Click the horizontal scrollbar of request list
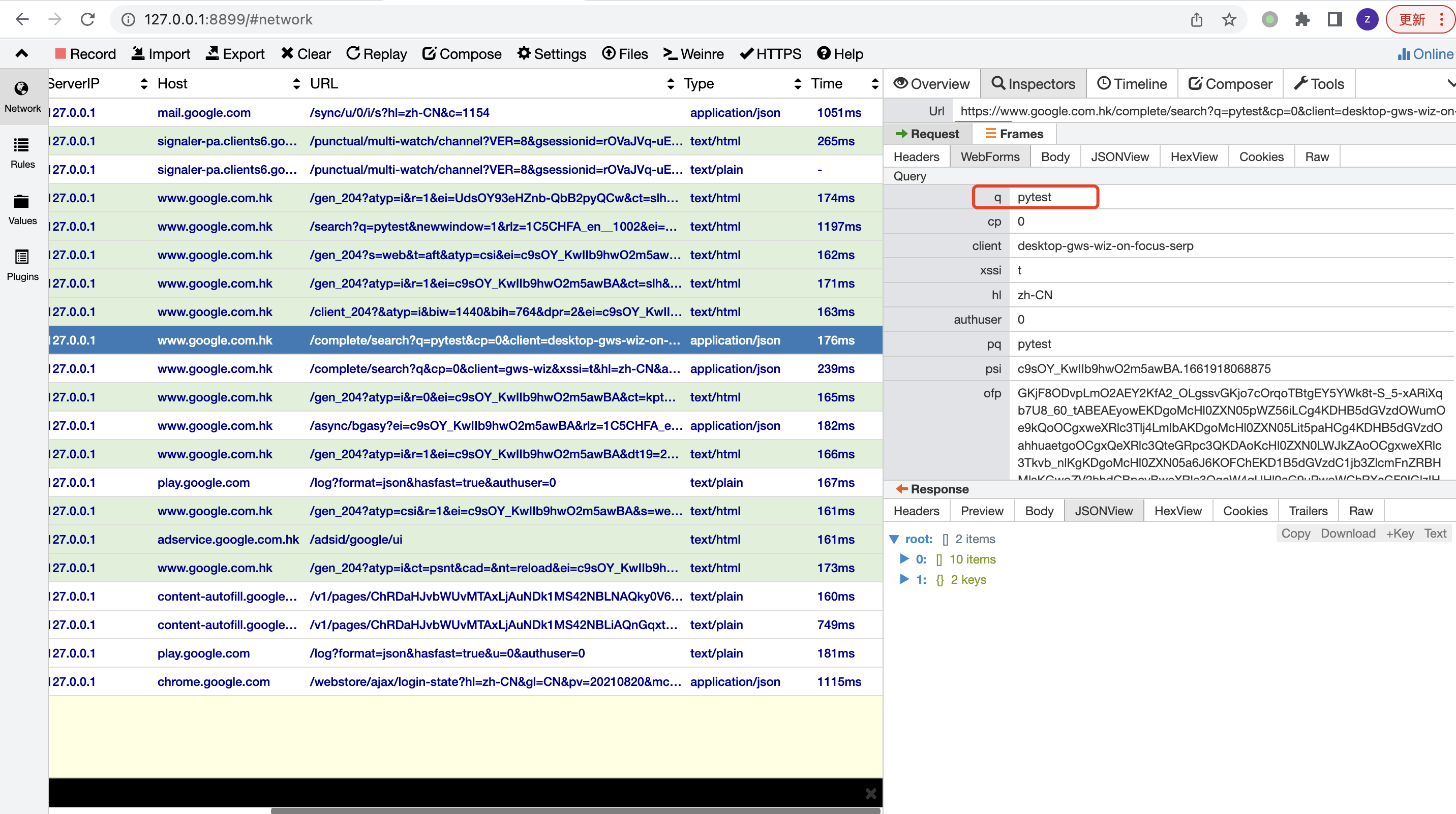This screenshot has width=1456, height=814. pyautogui.click(x=575, y=810)
